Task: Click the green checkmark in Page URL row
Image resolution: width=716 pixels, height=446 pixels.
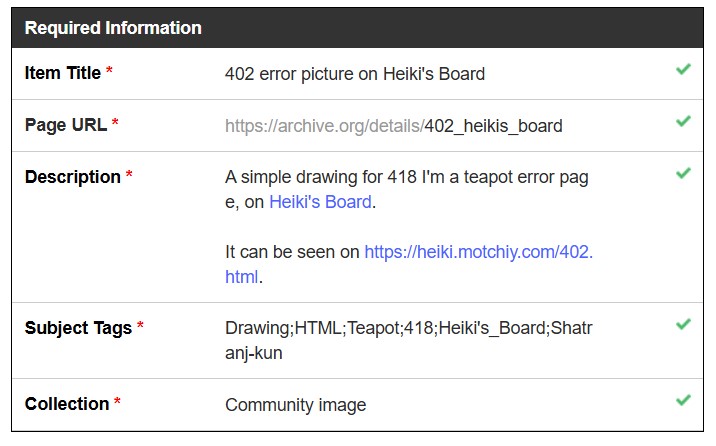Action: tap(683, 122)
